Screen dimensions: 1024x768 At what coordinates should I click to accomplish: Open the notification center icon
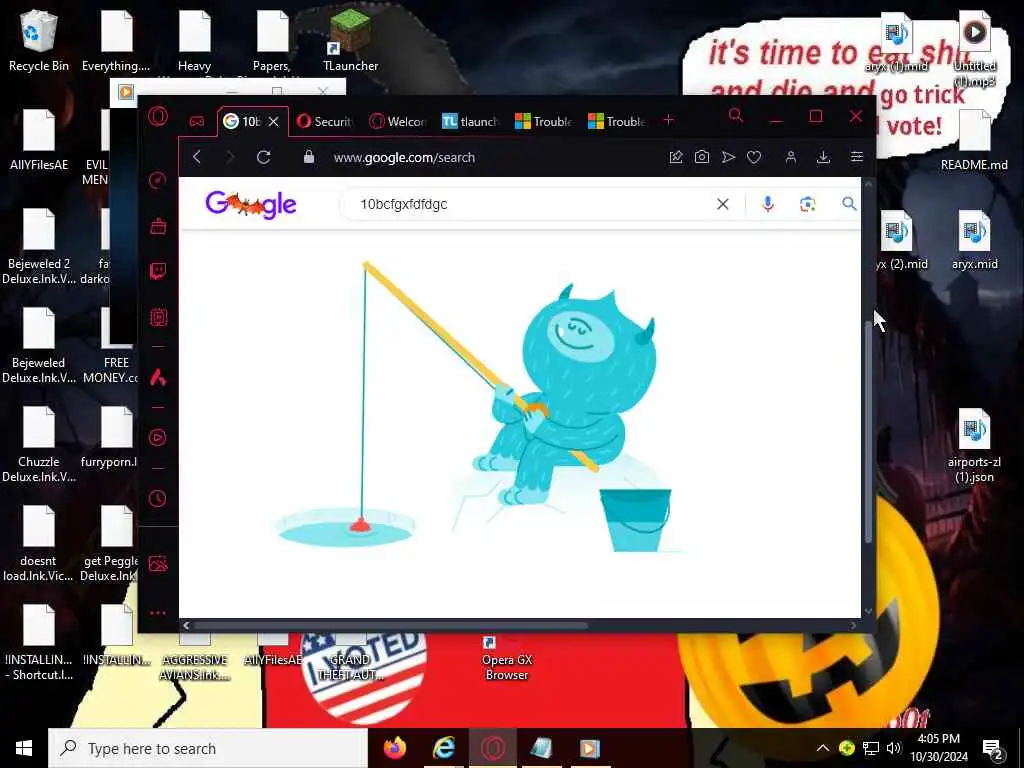[x=992, y=748]
